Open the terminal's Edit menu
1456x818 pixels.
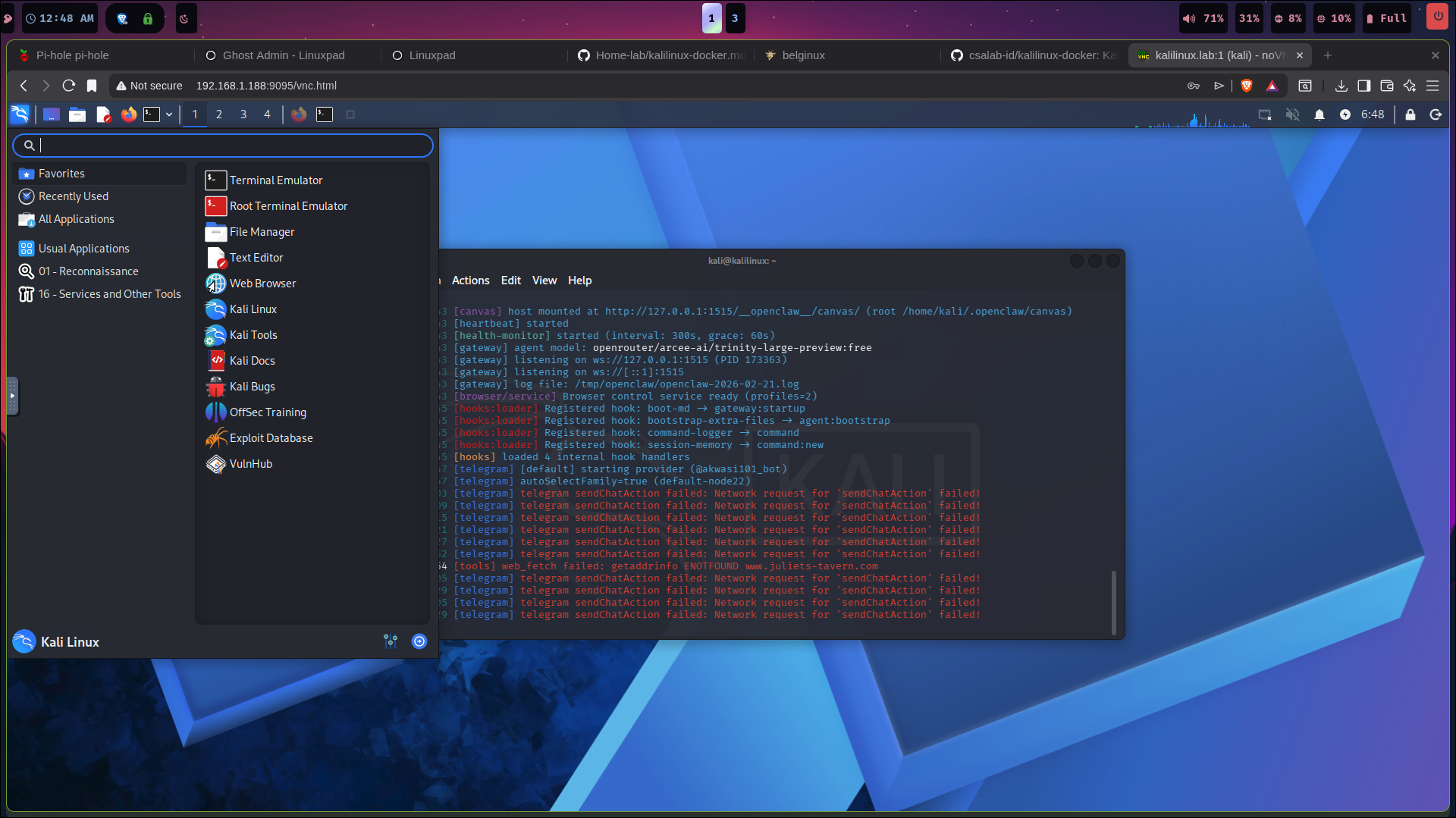(x=510, y=281)
